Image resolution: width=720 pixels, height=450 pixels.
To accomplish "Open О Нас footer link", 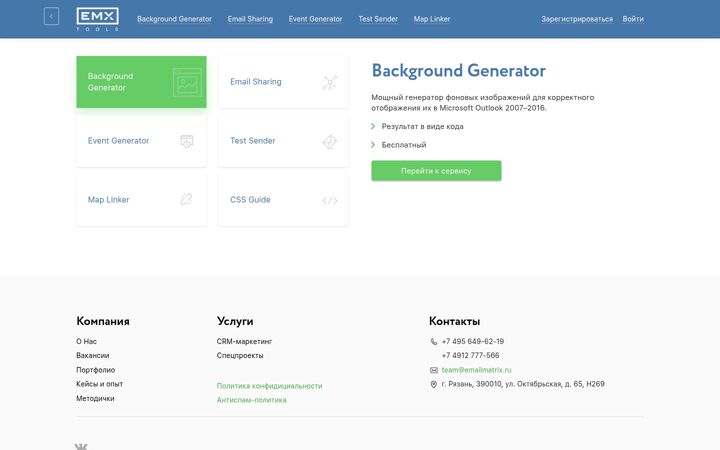I will (86, 342).
